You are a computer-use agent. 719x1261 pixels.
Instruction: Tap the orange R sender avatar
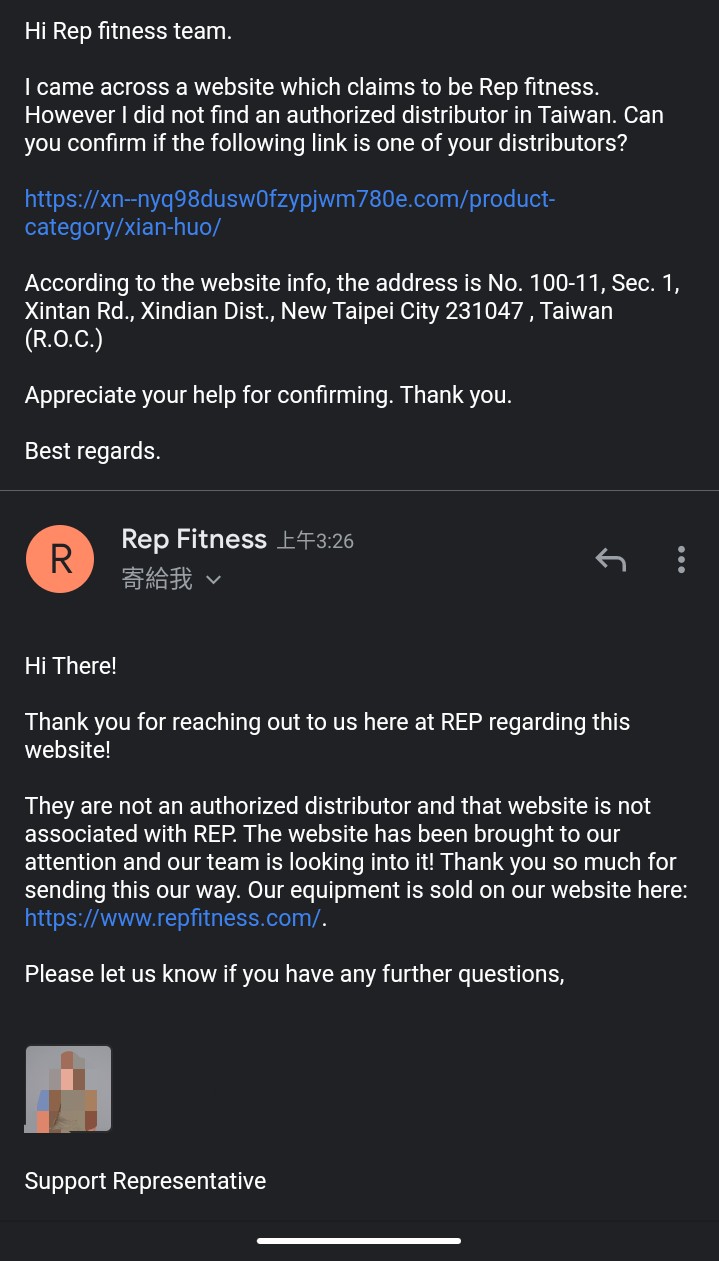pos(60,559)
